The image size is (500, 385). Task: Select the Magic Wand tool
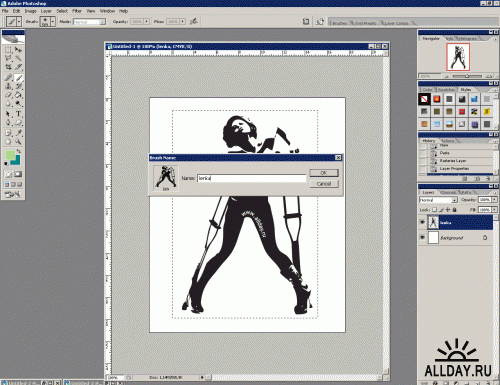[x=18, y=58]
